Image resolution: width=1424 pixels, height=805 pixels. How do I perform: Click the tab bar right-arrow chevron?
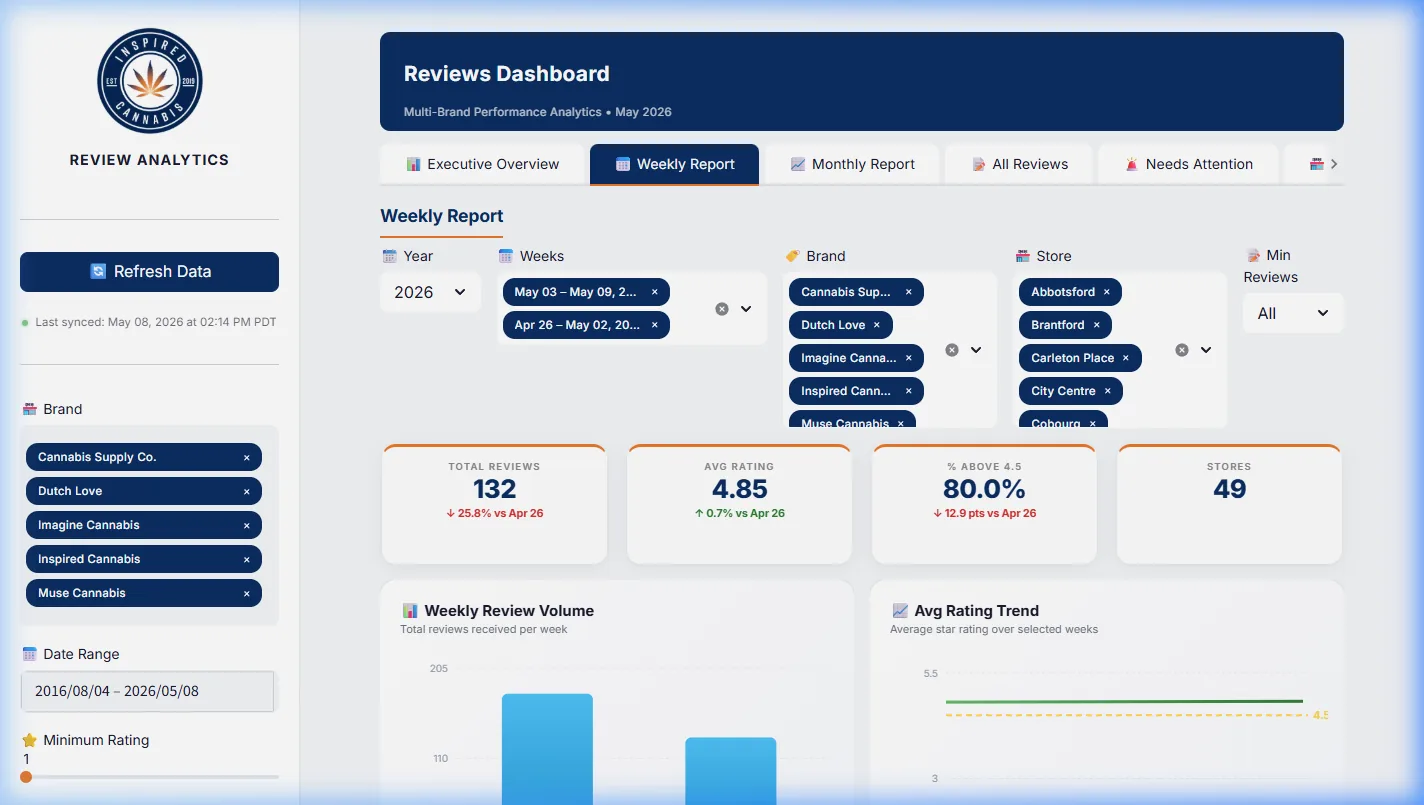1334,164
